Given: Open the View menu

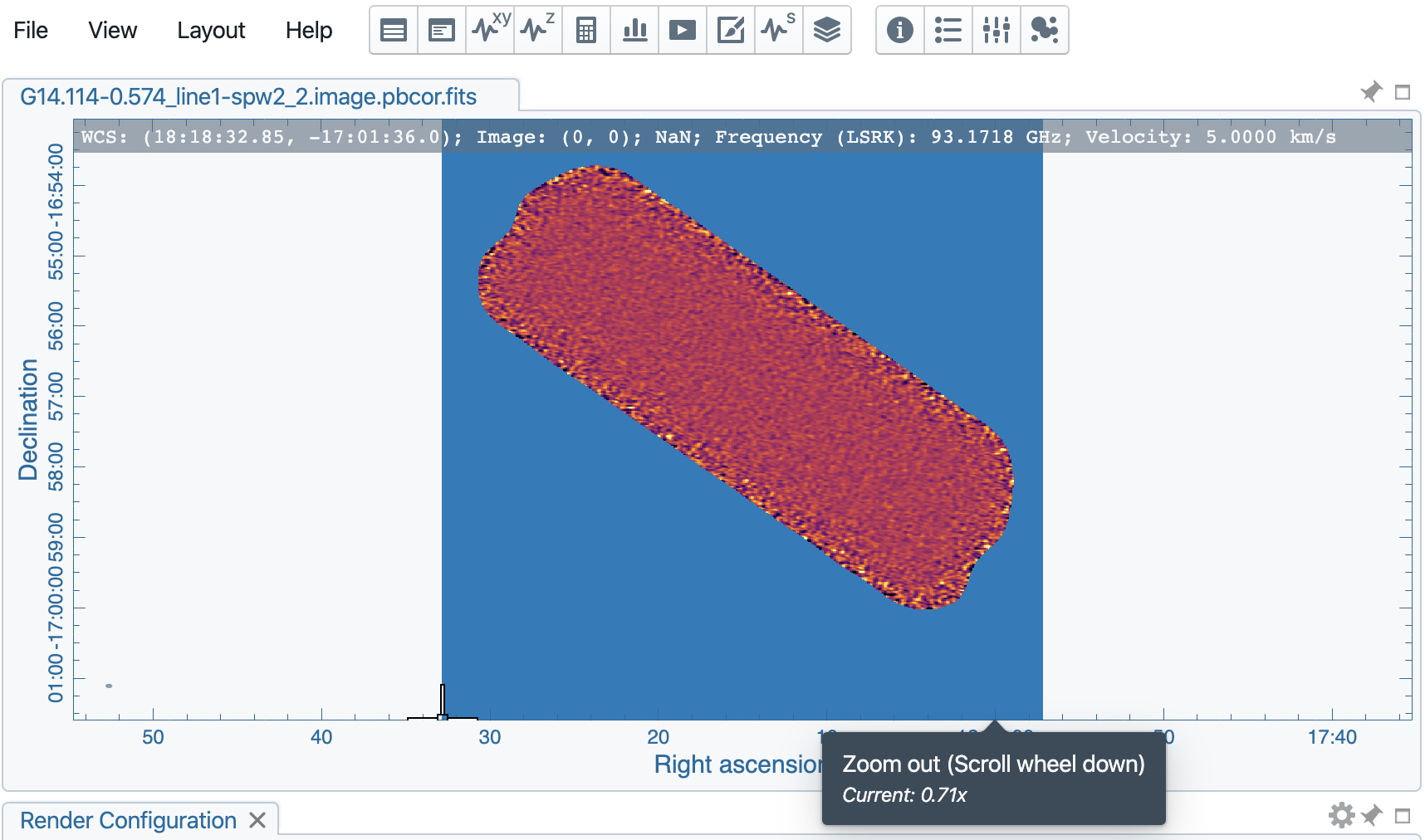Looking at the screenshot, I should click(x=112, y=31).
